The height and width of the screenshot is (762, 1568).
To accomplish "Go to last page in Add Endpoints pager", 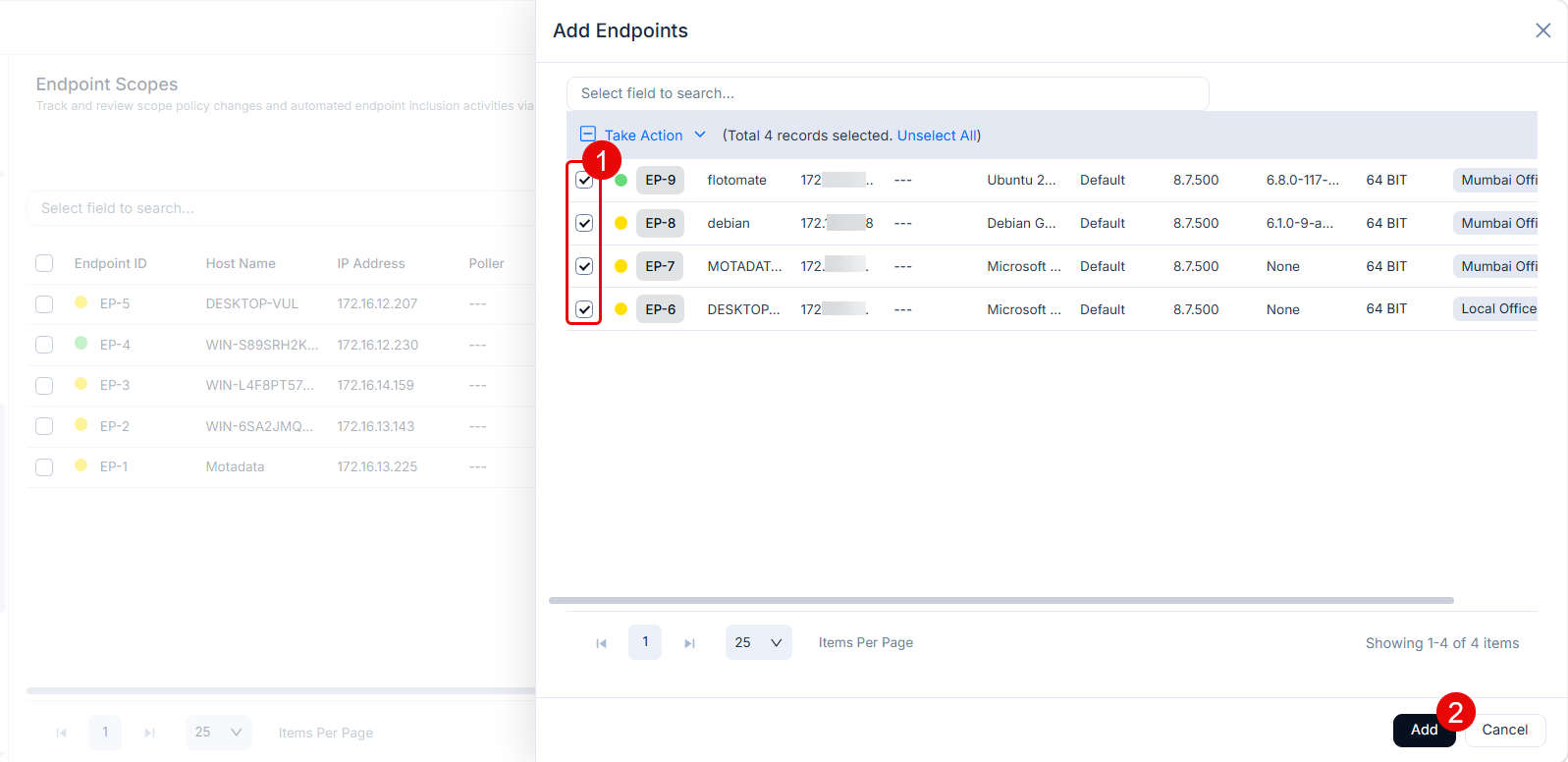I will coord(690,643).
